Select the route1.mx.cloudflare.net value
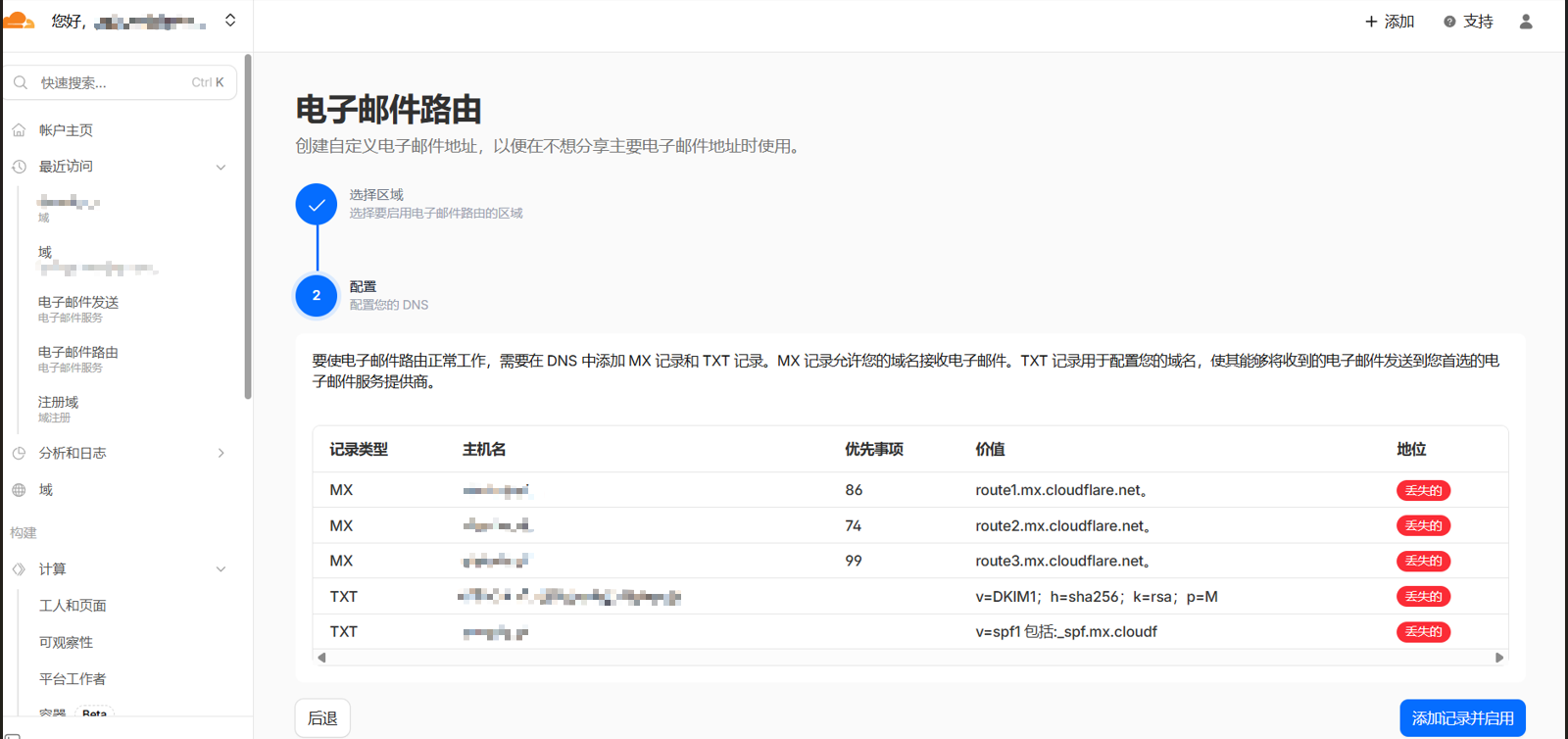This screenshot has height=739, width=1568. point(1062,490)
